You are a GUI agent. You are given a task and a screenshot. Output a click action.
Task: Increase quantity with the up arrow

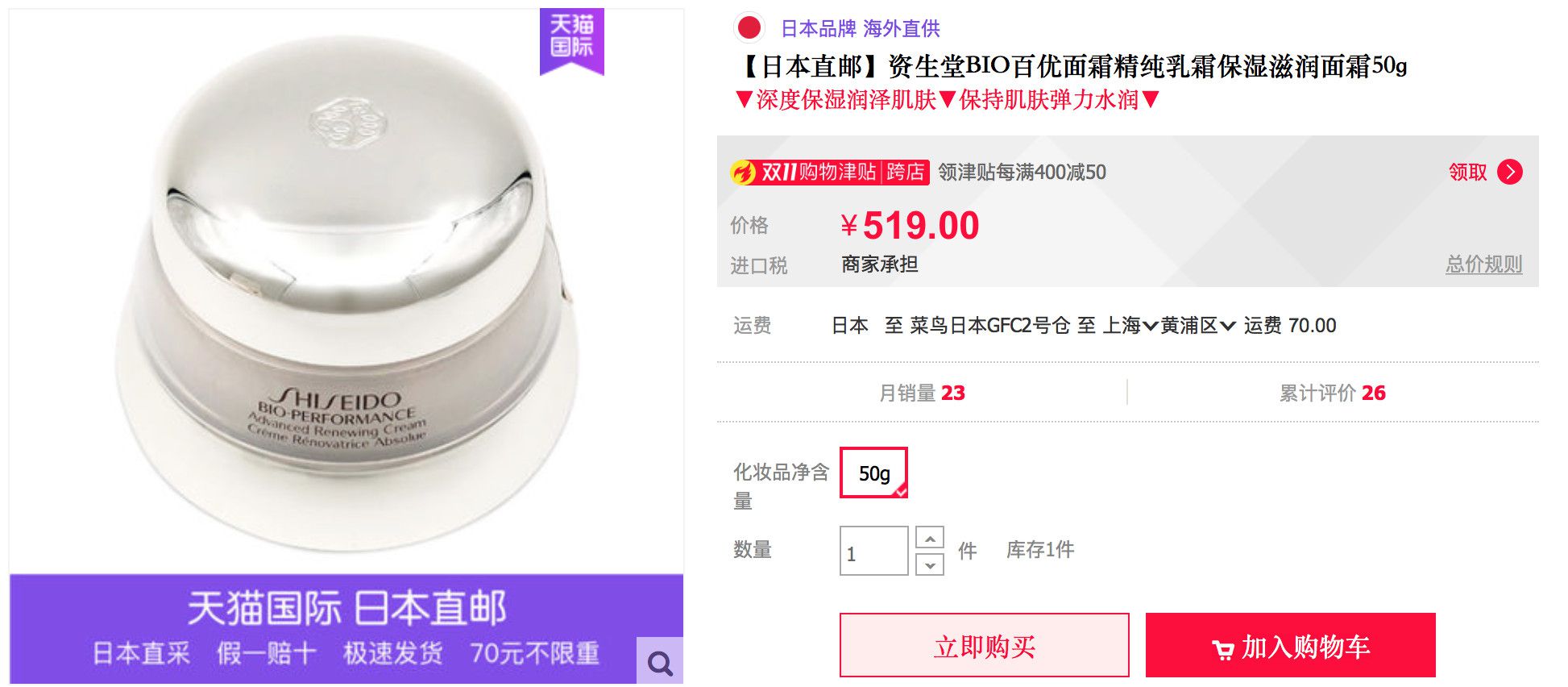[x=930, y=538]
